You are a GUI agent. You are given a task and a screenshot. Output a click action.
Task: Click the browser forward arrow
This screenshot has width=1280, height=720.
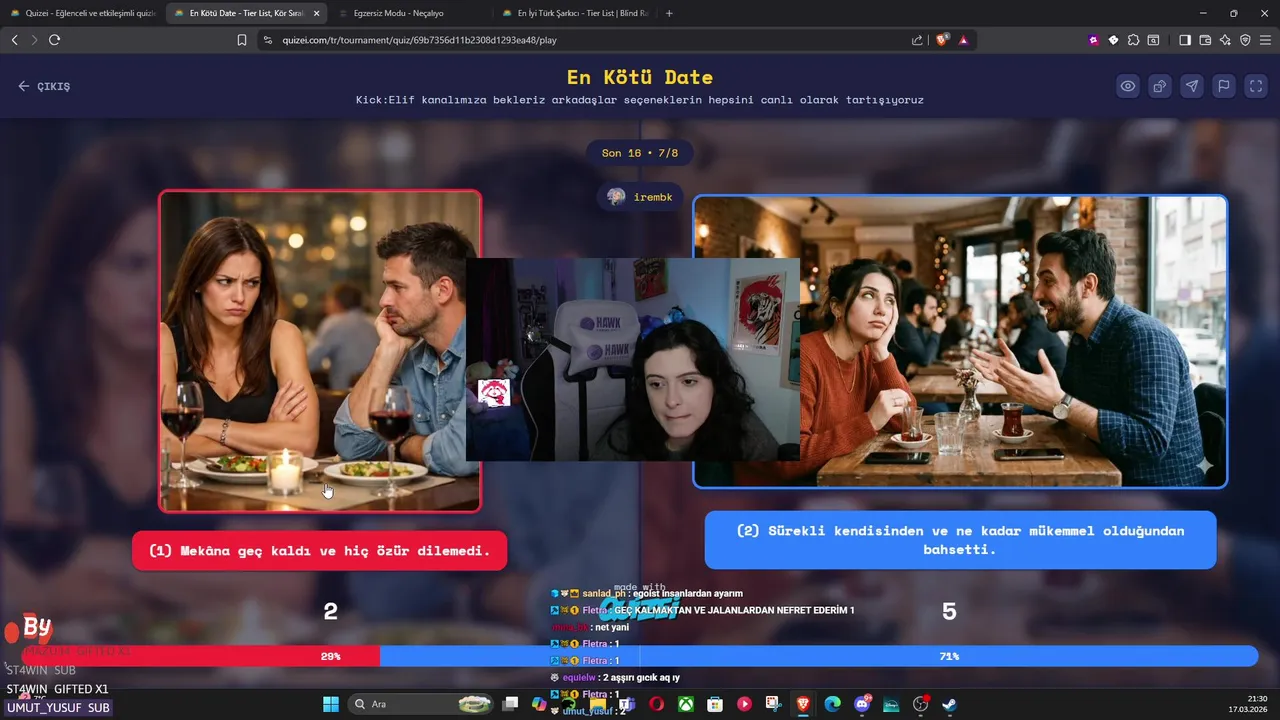(x=34, y=40)
